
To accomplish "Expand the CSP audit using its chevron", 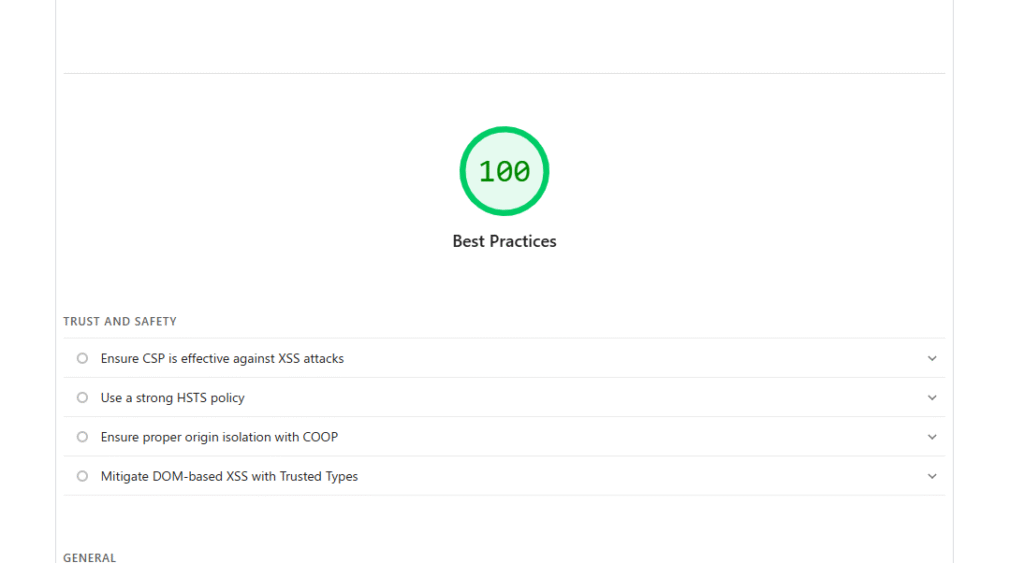I will [x=932, y=358].
